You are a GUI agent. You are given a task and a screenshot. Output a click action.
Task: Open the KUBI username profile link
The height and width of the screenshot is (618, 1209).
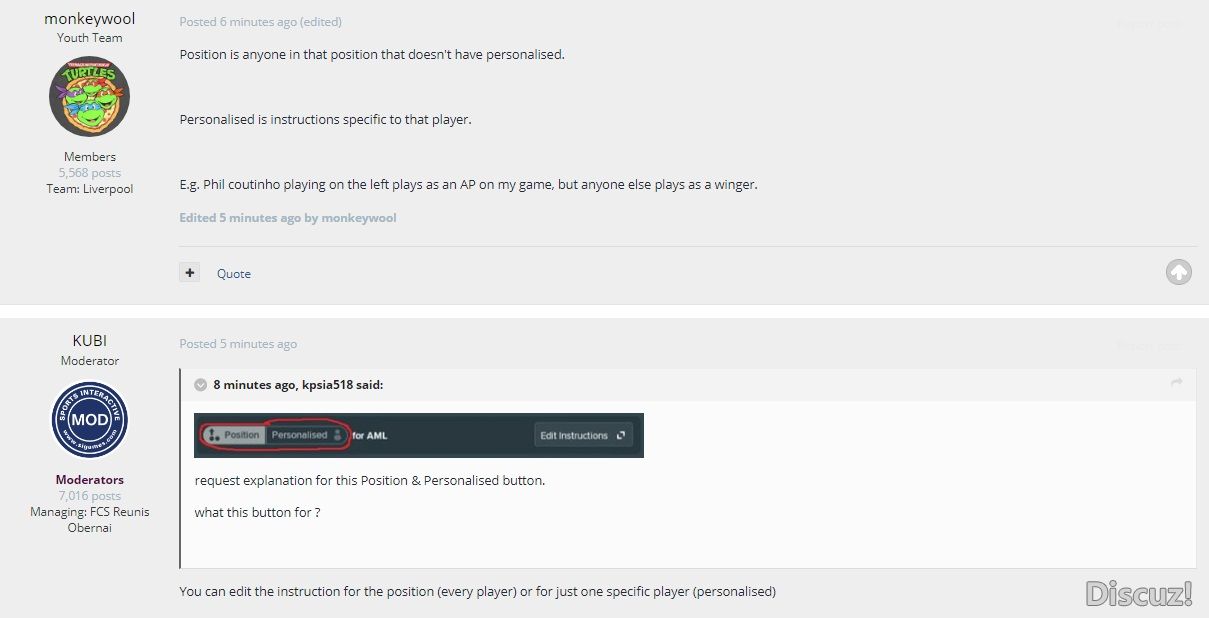click(90, 341)
